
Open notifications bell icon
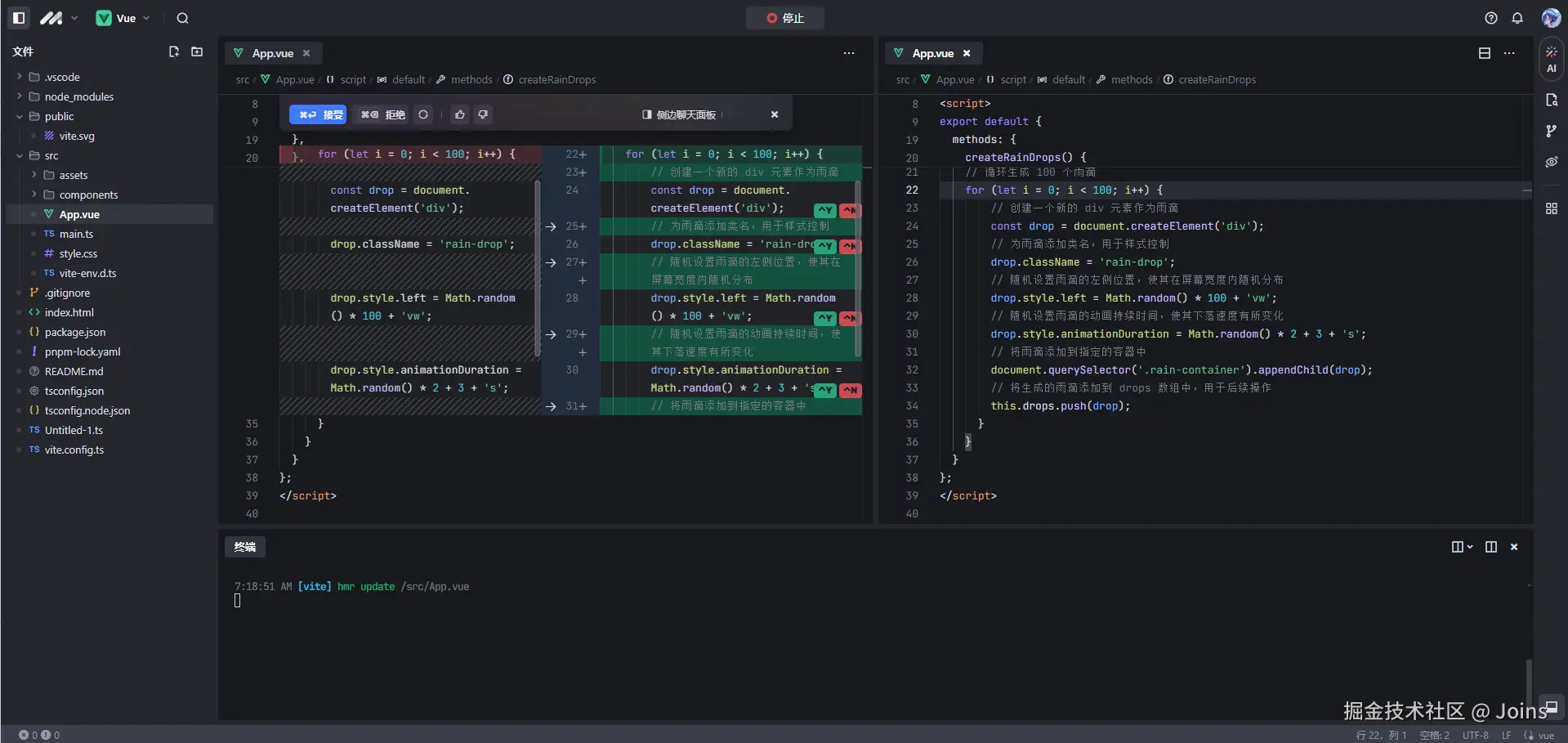pyautogui.click(x=1517, y=18)
